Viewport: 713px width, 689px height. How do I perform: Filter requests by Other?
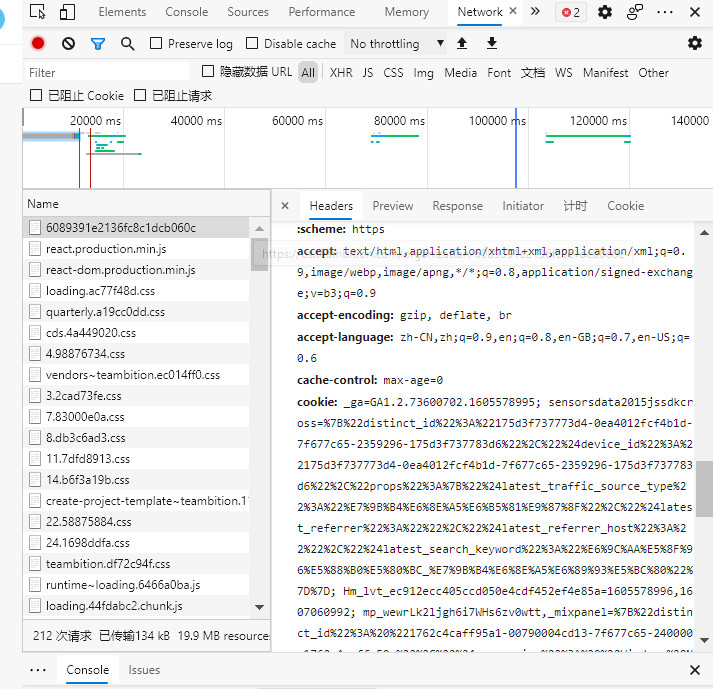click(653, 73)
